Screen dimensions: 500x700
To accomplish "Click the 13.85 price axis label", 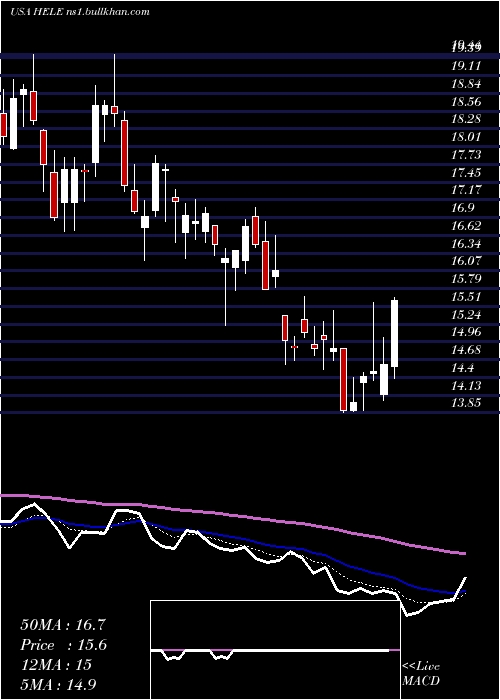I will click(x=466, y=403).
